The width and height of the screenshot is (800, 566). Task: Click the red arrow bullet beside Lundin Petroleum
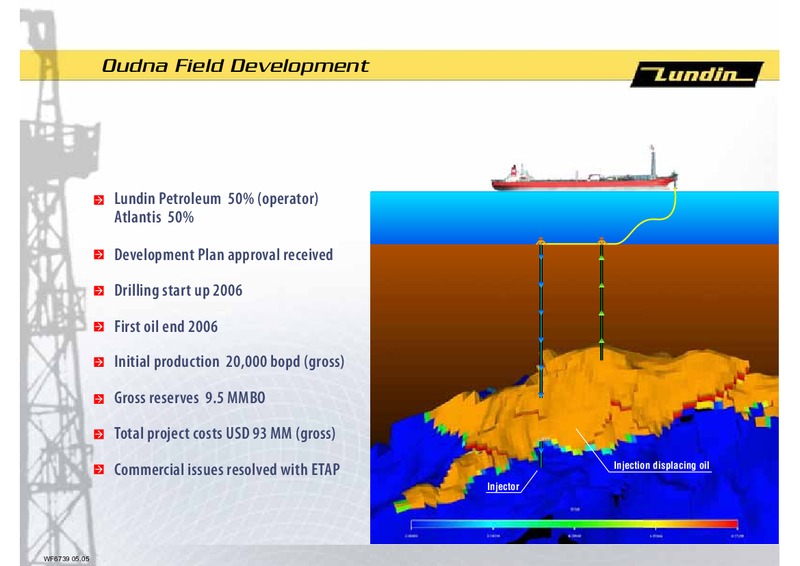[99, 200]
